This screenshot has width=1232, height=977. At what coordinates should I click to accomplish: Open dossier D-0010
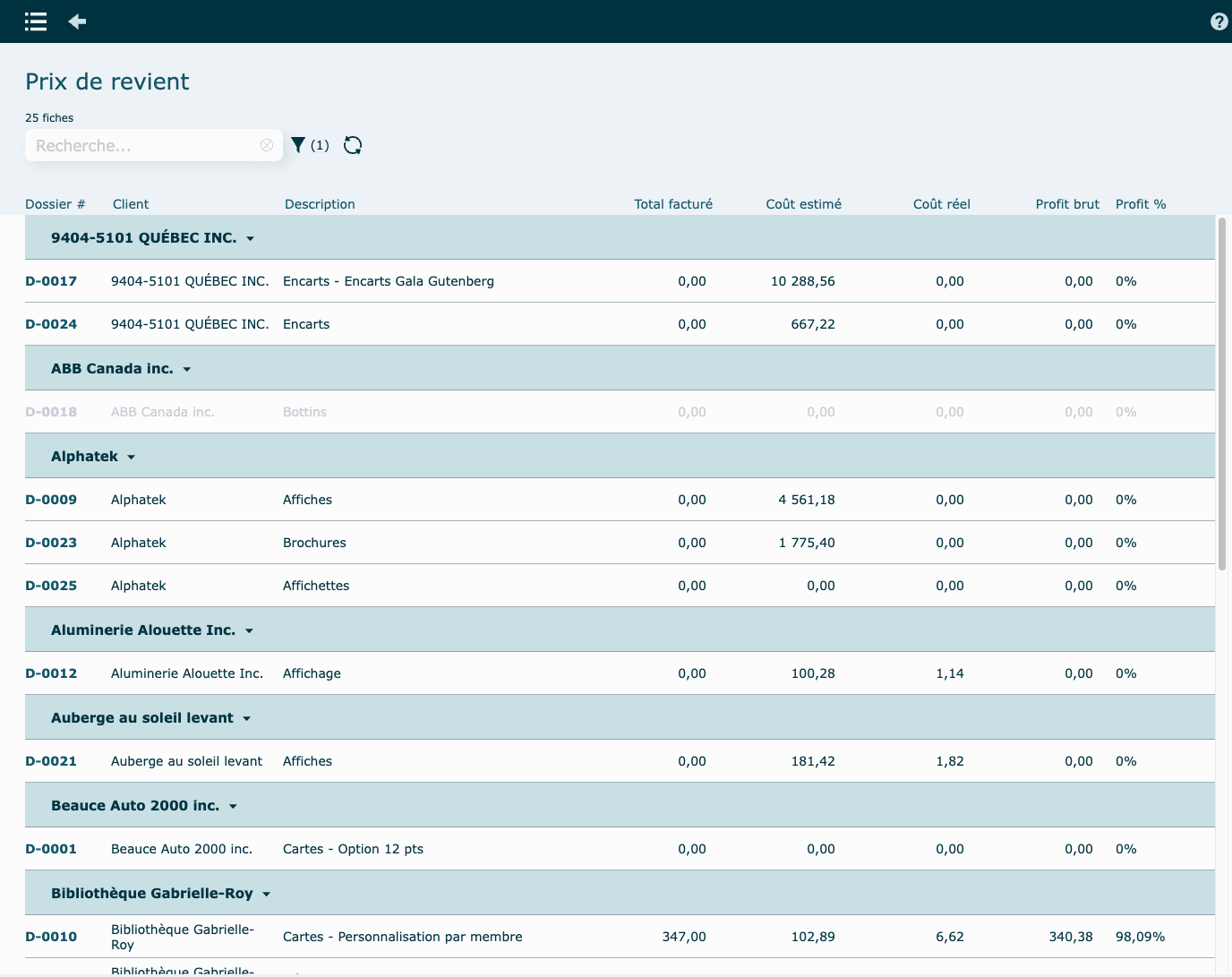pos(51,937)
